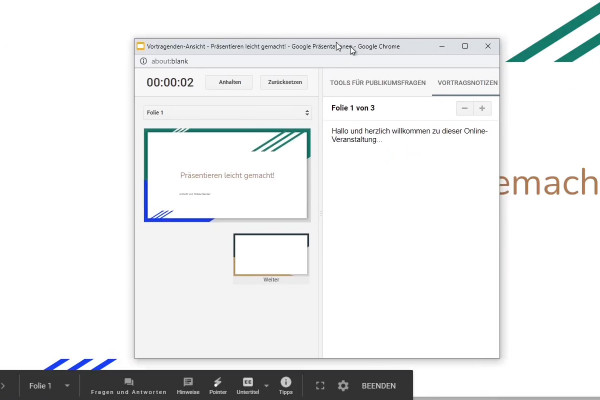Close the Vortragenden-Ansicht window
This screenshot has width=600, height=400.
[x=488, y=46]
